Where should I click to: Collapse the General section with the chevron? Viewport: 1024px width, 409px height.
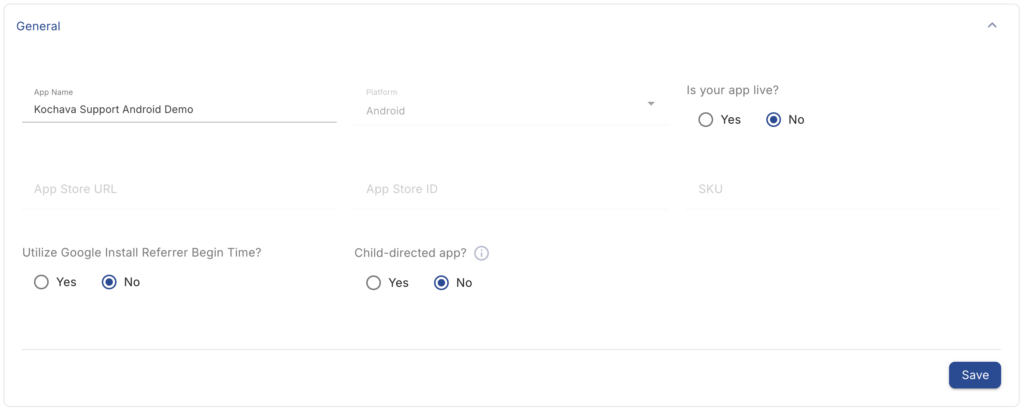(x=991, y=26)
